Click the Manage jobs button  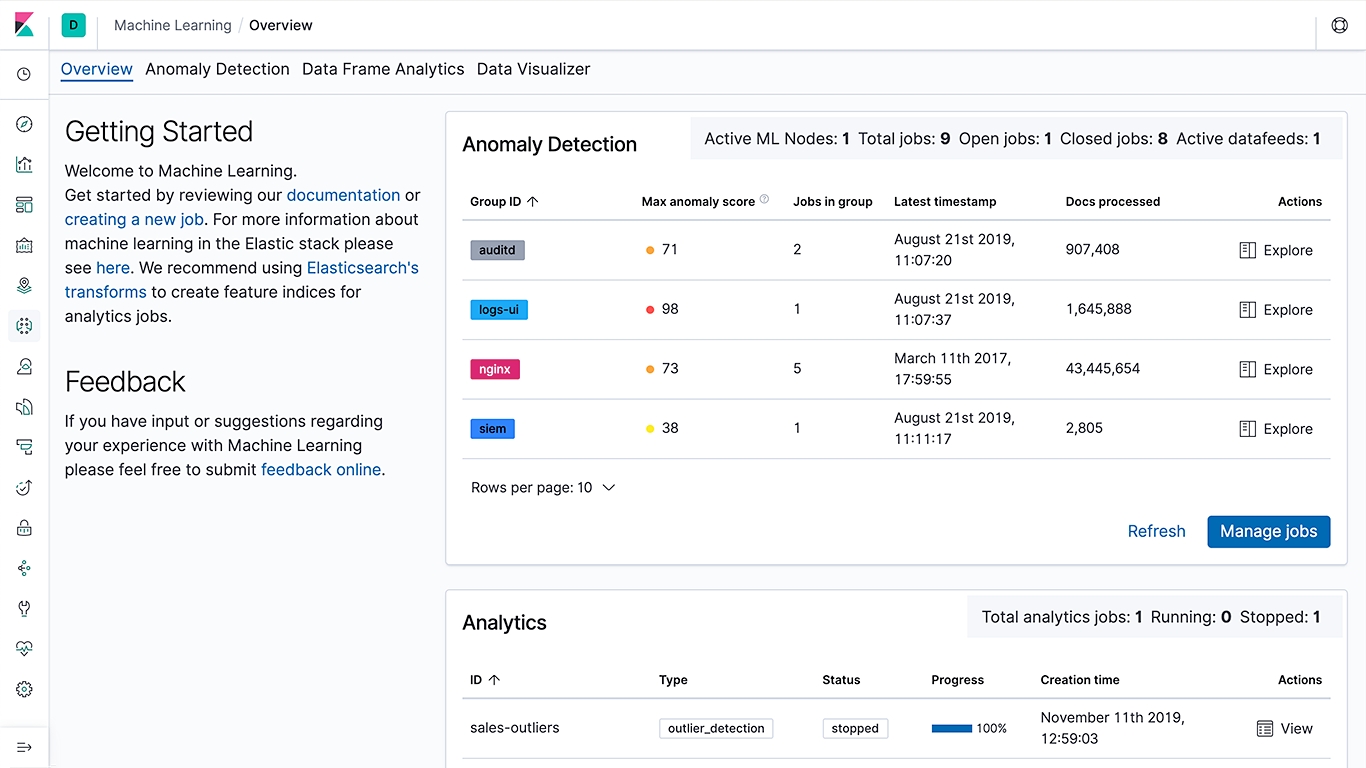(1268, 531)
